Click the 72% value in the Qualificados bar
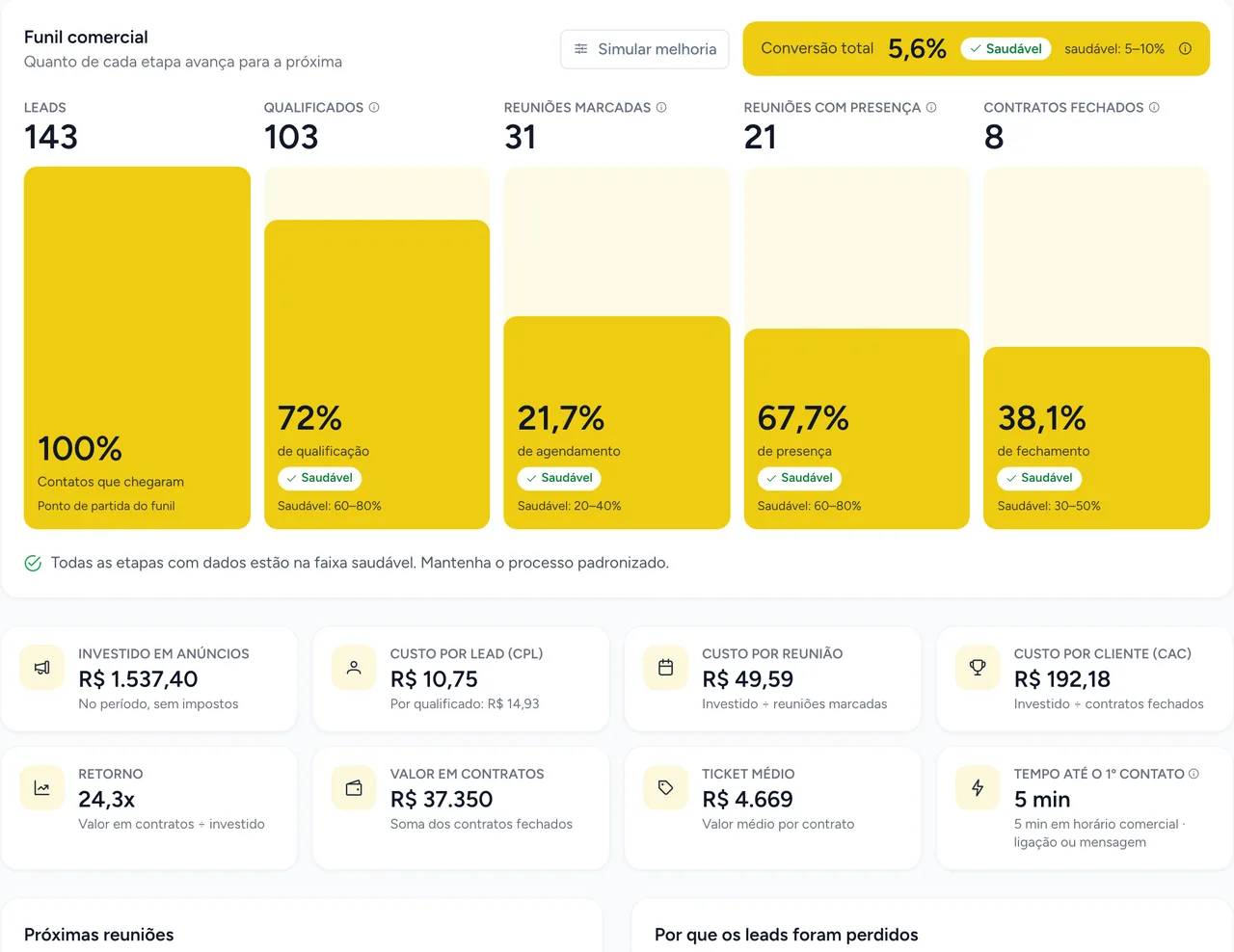The width and height of the screenshot is (1234, 952). click(309, 418)
